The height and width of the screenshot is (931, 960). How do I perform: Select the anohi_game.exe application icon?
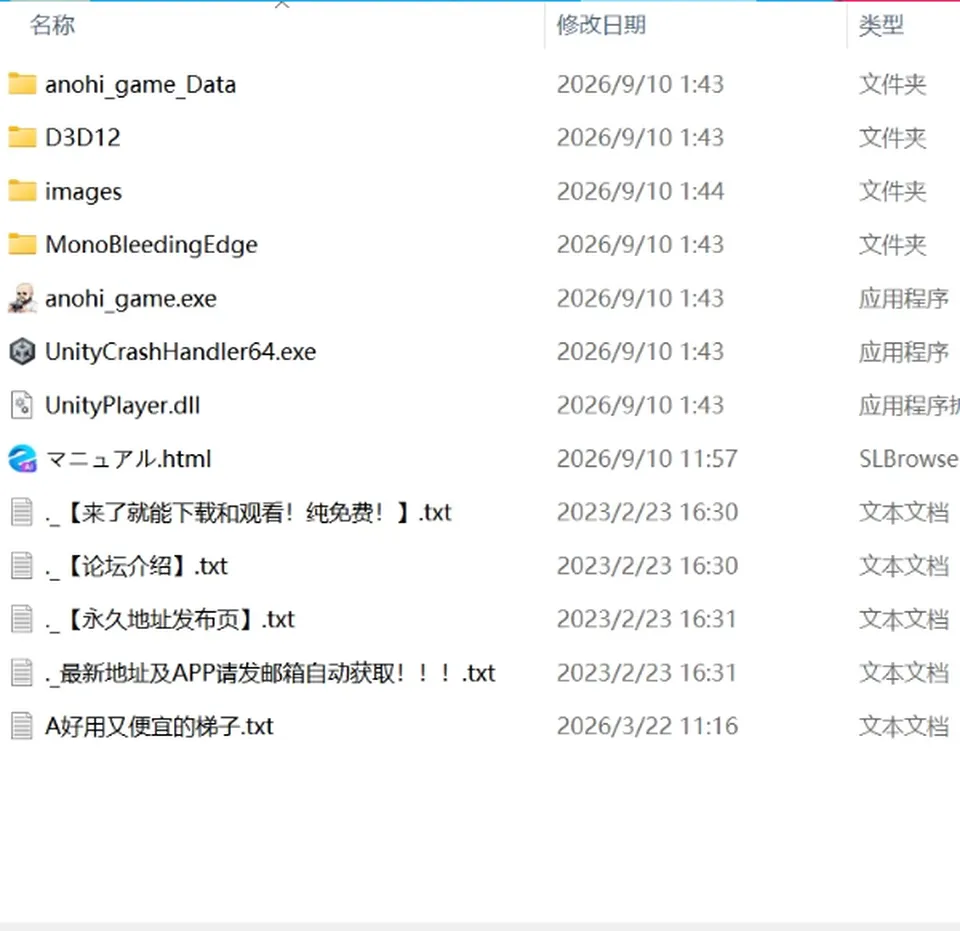click(23, 298)
